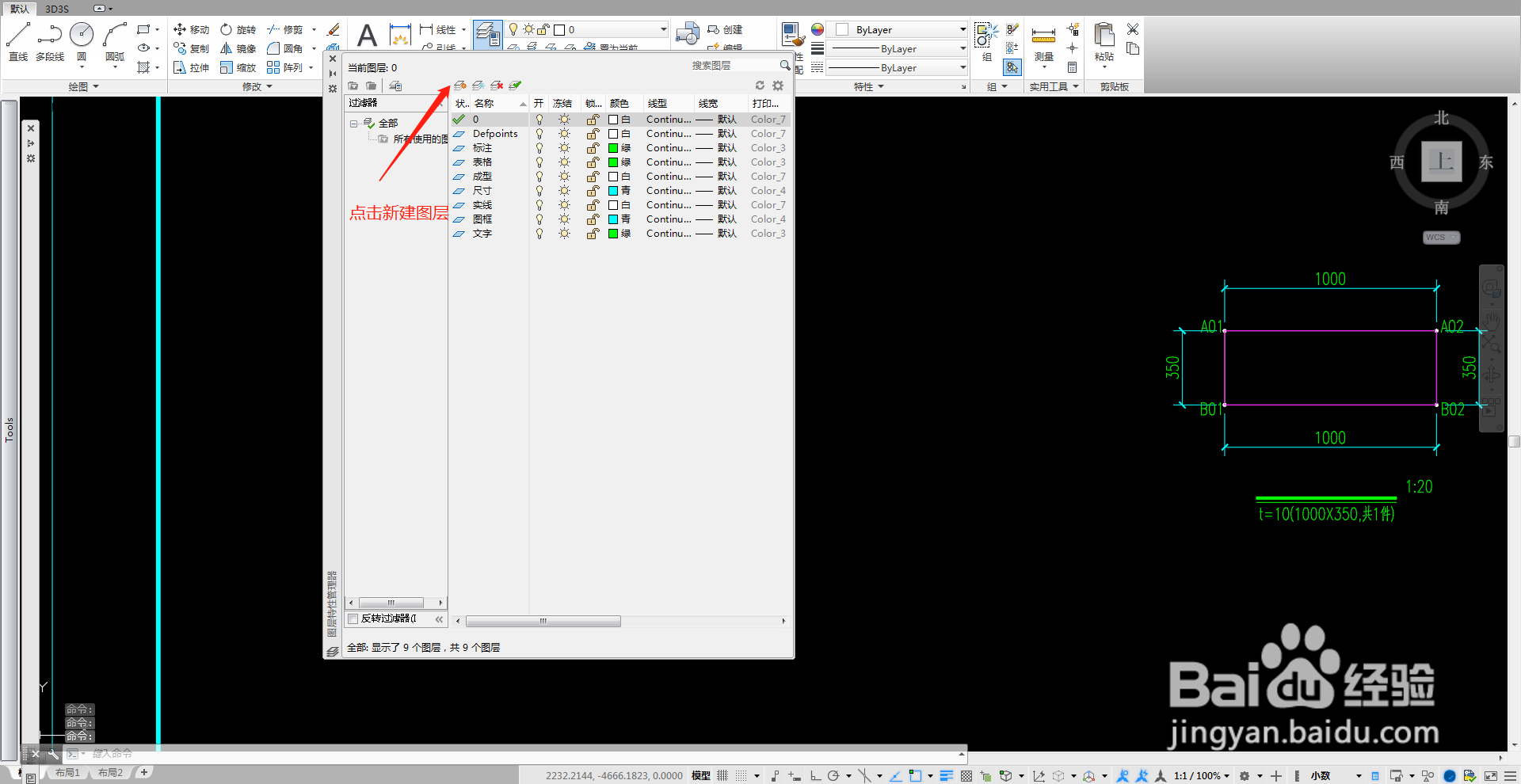Choose the Stretch (拉伸) tool
Viewport: 1521px width, 784px height.
point(191,67)
